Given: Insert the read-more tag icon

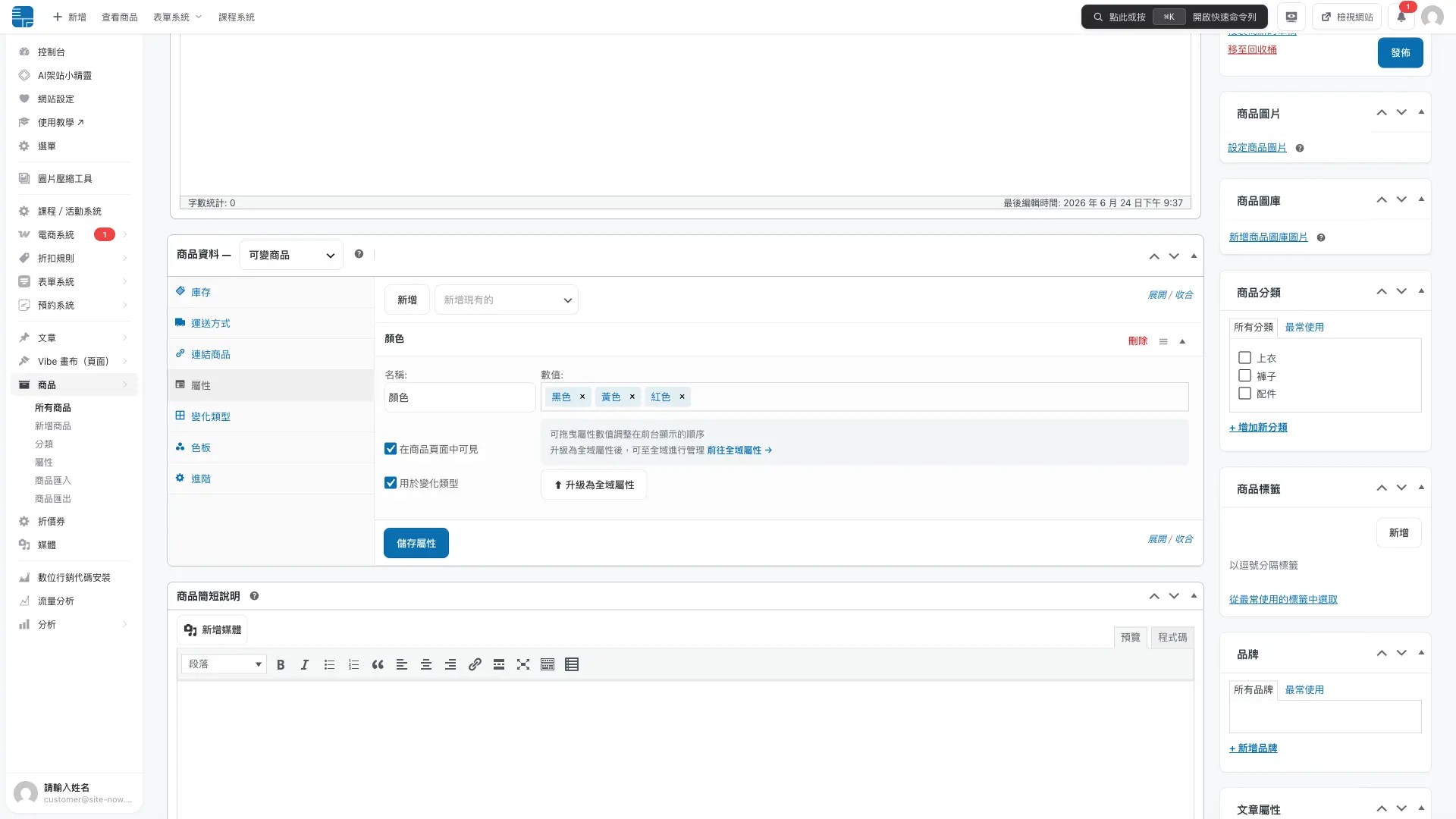Looking at the screenshot, I should (499, 665).
